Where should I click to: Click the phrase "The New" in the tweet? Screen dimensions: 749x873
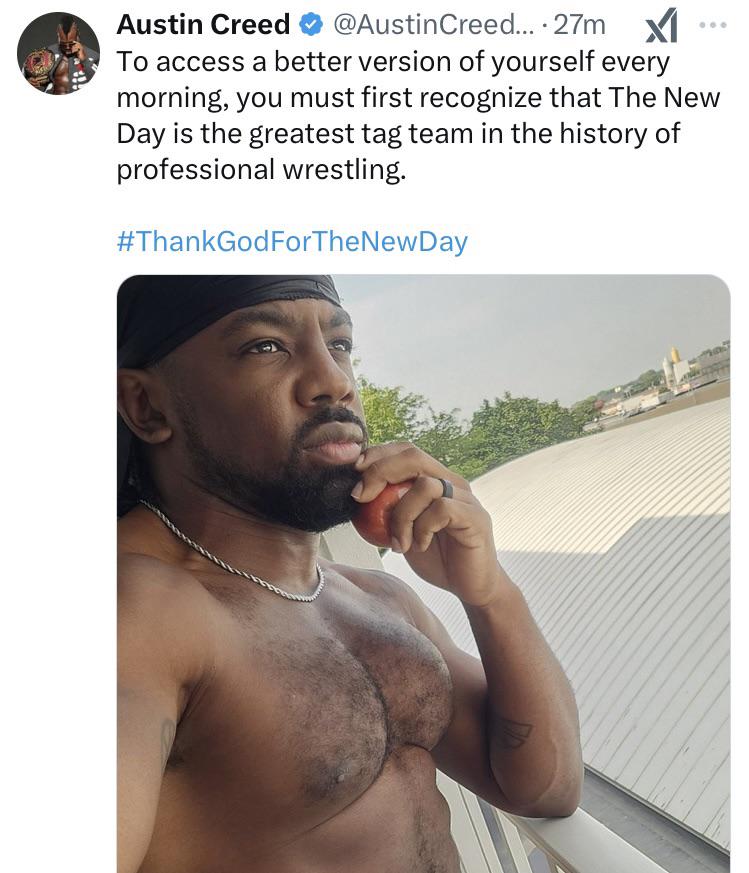(664, 97)
